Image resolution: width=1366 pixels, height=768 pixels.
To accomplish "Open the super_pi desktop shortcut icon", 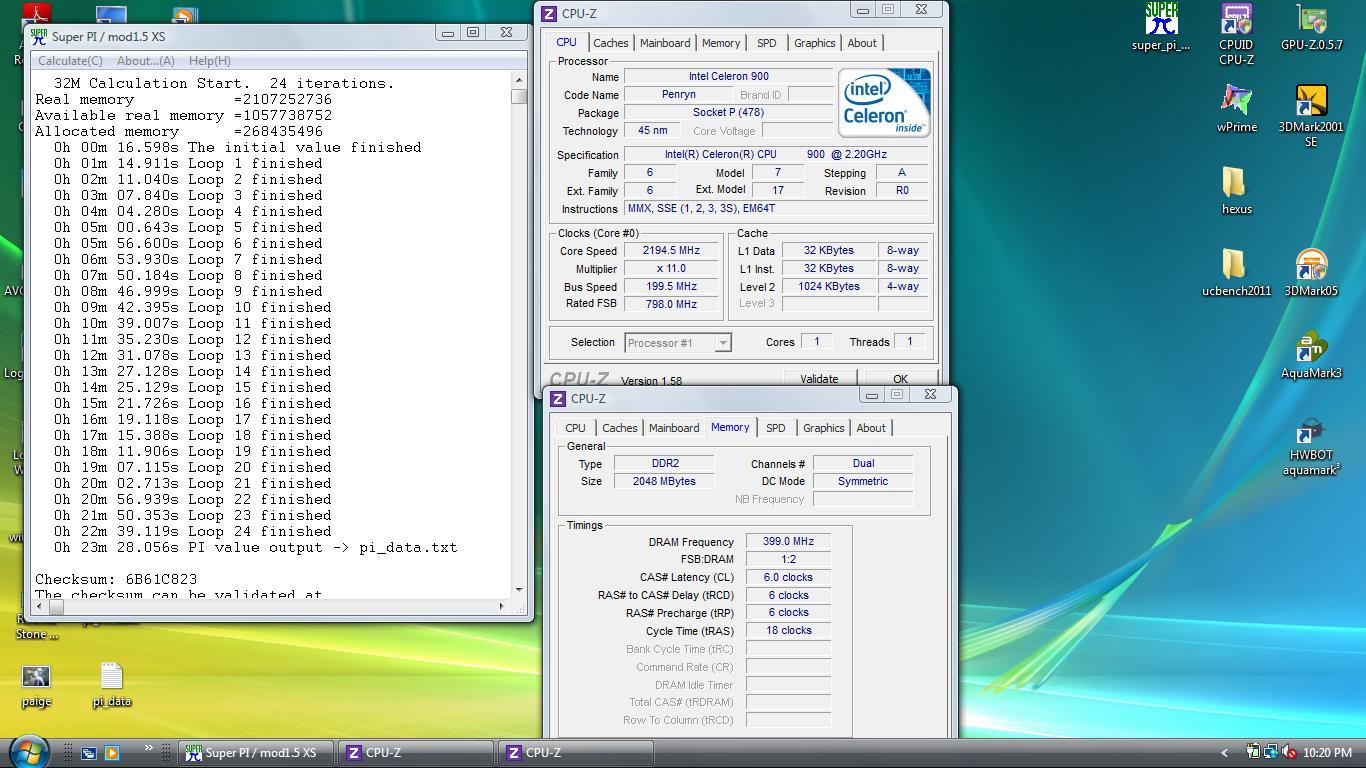I will pos(1161,19).
